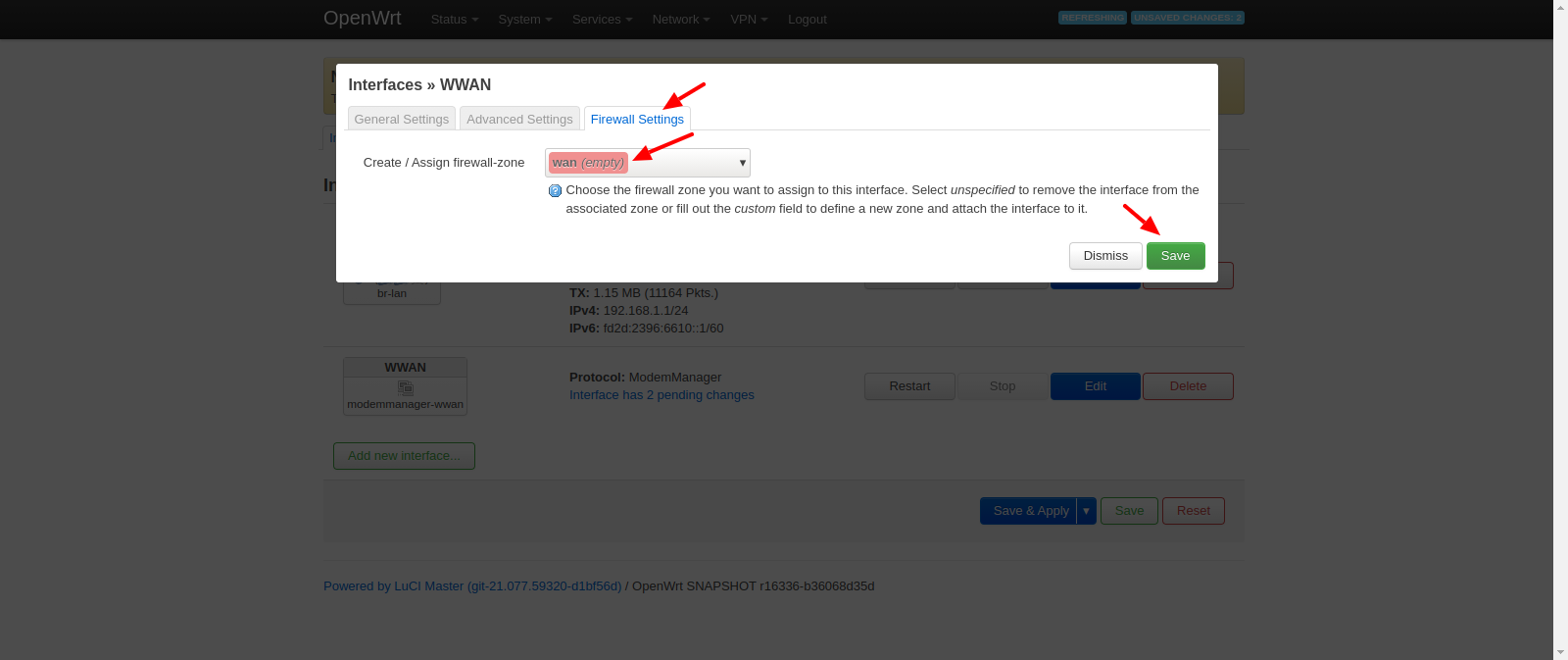Open the firewall-zone dropdown showing wan
The width and height of the screenshot is (1568, 660).
tap(648, 163)
